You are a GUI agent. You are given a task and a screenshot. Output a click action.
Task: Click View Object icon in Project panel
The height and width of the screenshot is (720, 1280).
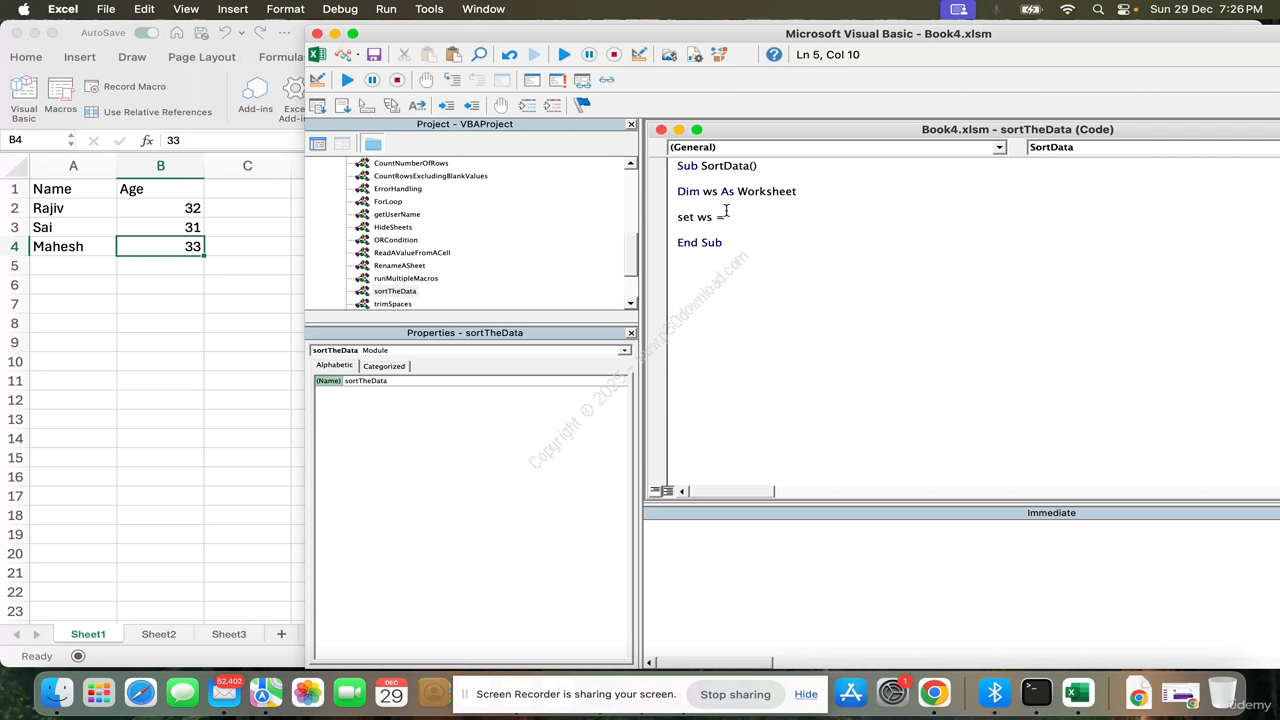[x=342, y=144]
